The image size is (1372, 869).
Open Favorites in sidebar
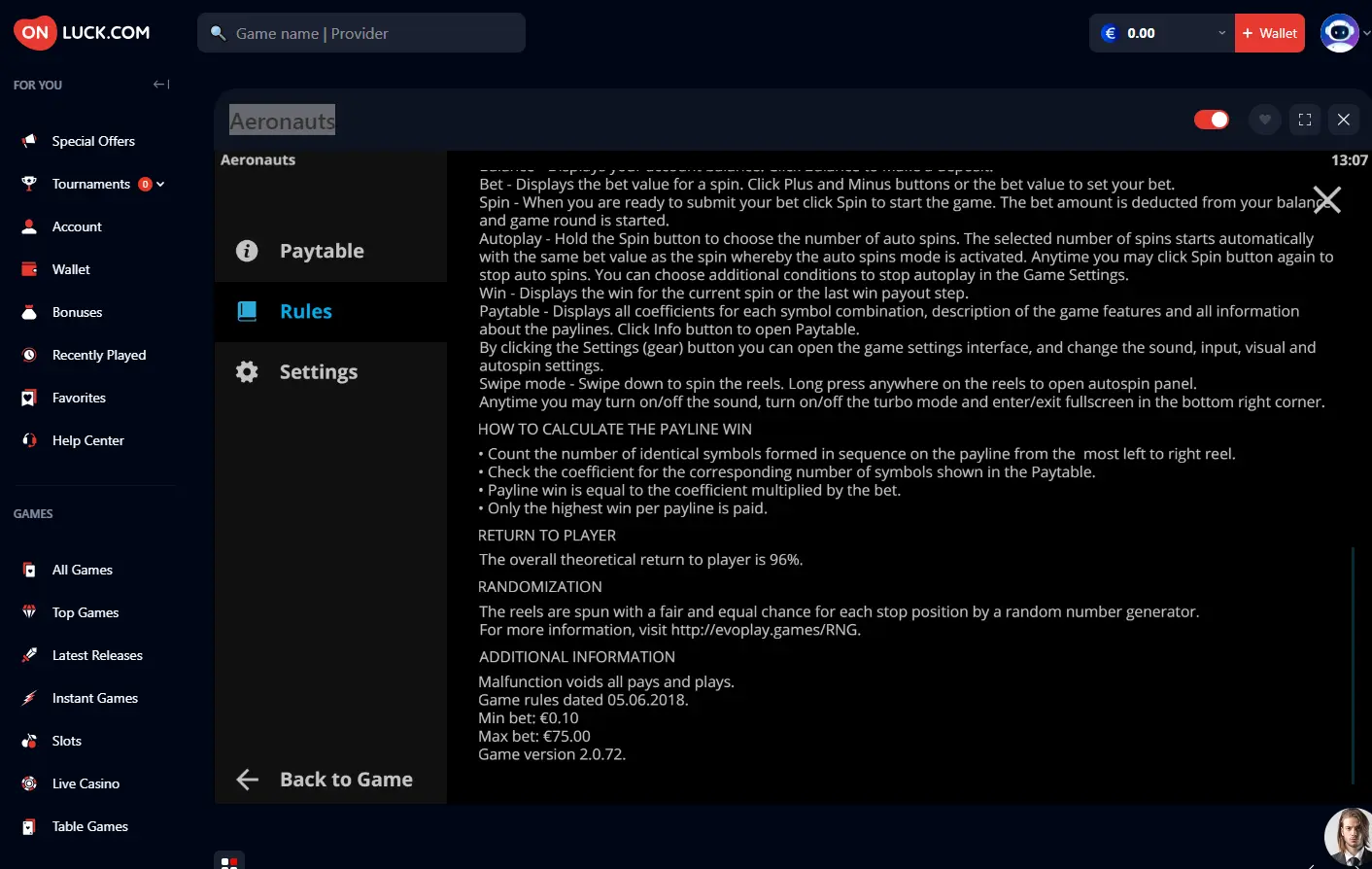pyautogui.click(x=79, y=398)
